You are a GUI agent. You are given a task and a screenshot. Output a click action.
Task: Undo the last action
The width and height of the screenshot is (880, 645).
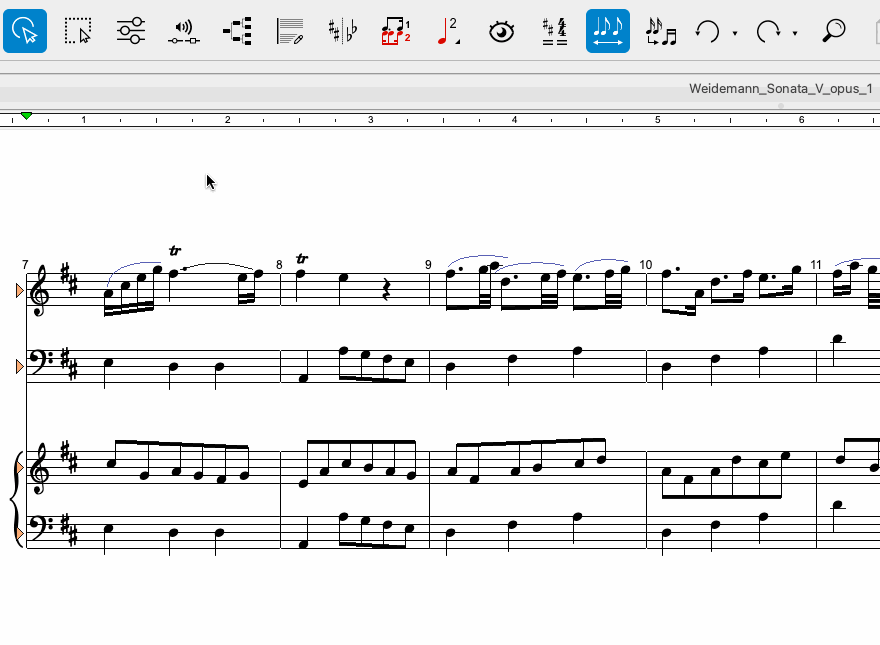[x=707, y=31]
